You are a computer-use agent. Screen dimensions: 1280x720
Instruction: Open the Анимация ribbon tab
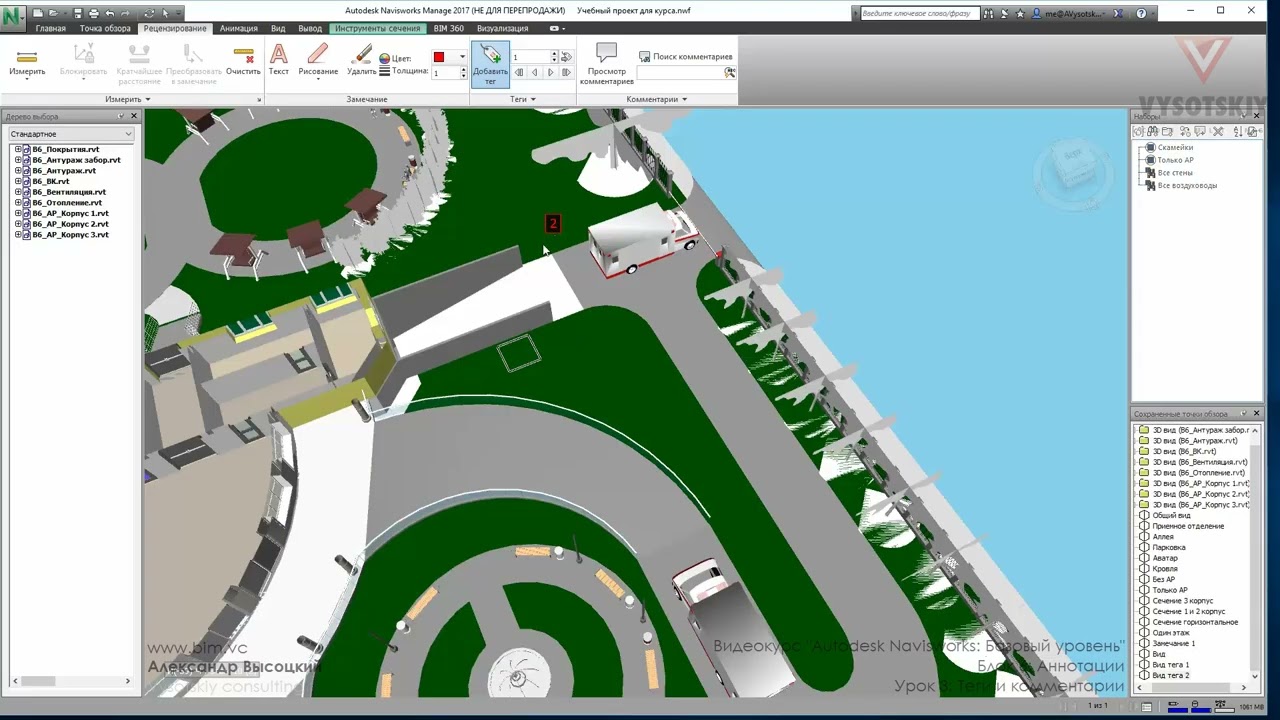pos(239,29)
